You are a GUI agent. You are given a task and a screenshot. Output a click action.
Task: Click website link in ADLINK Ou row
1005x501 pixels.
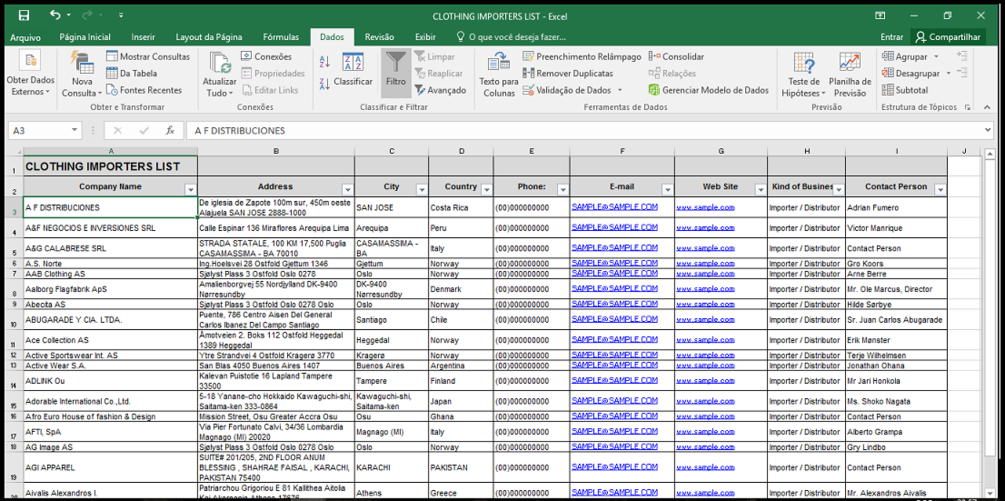click(706, 381)
